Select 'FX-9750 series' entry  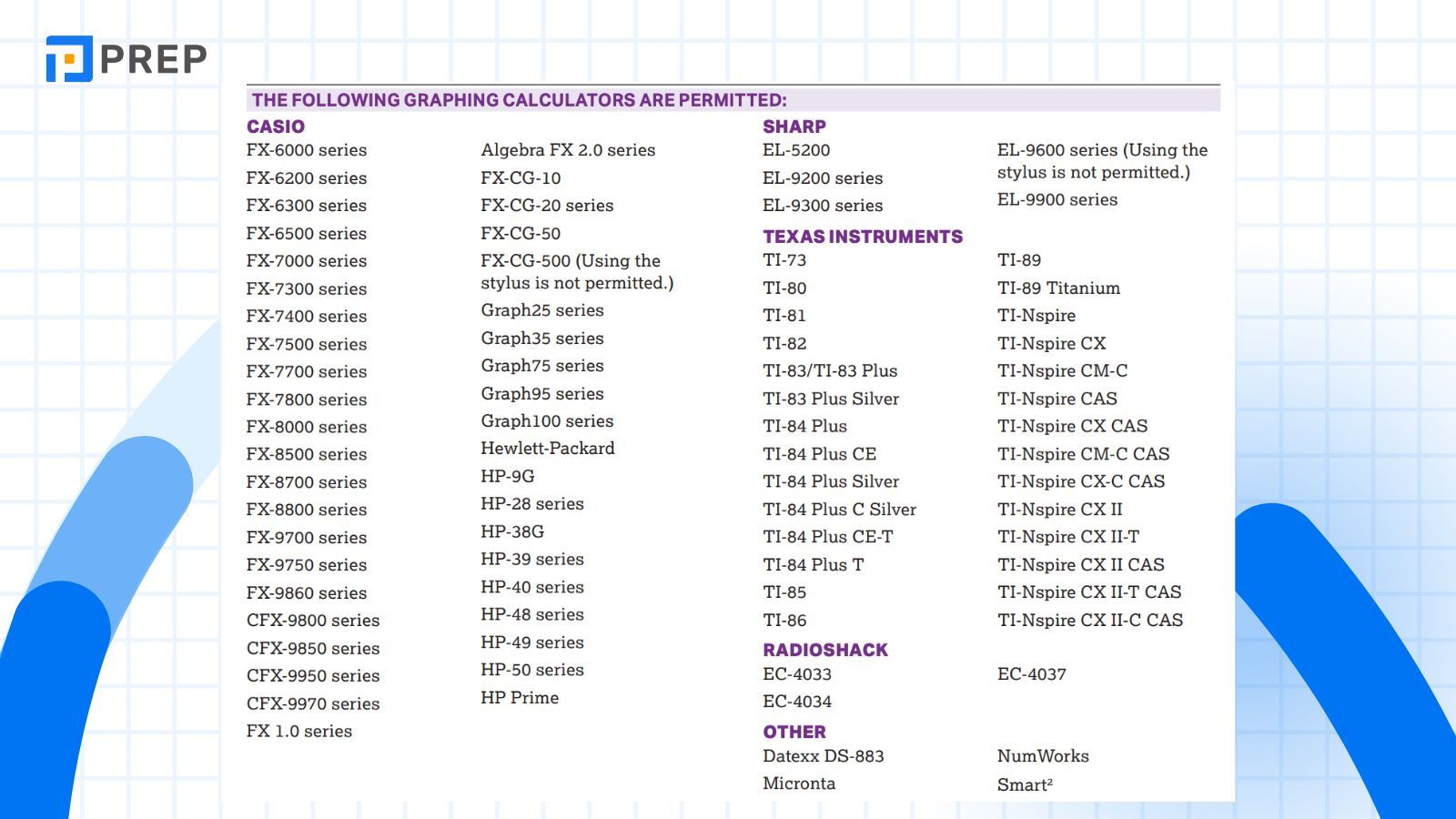coord(307,565)
